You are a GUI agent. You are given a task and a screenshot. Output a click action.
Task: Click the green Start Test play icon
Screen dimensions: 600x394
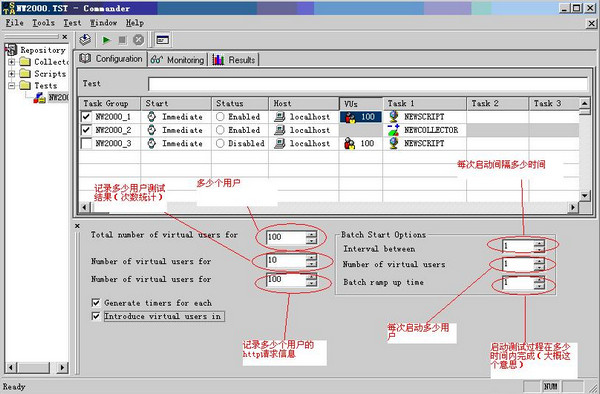click(106, 40)
